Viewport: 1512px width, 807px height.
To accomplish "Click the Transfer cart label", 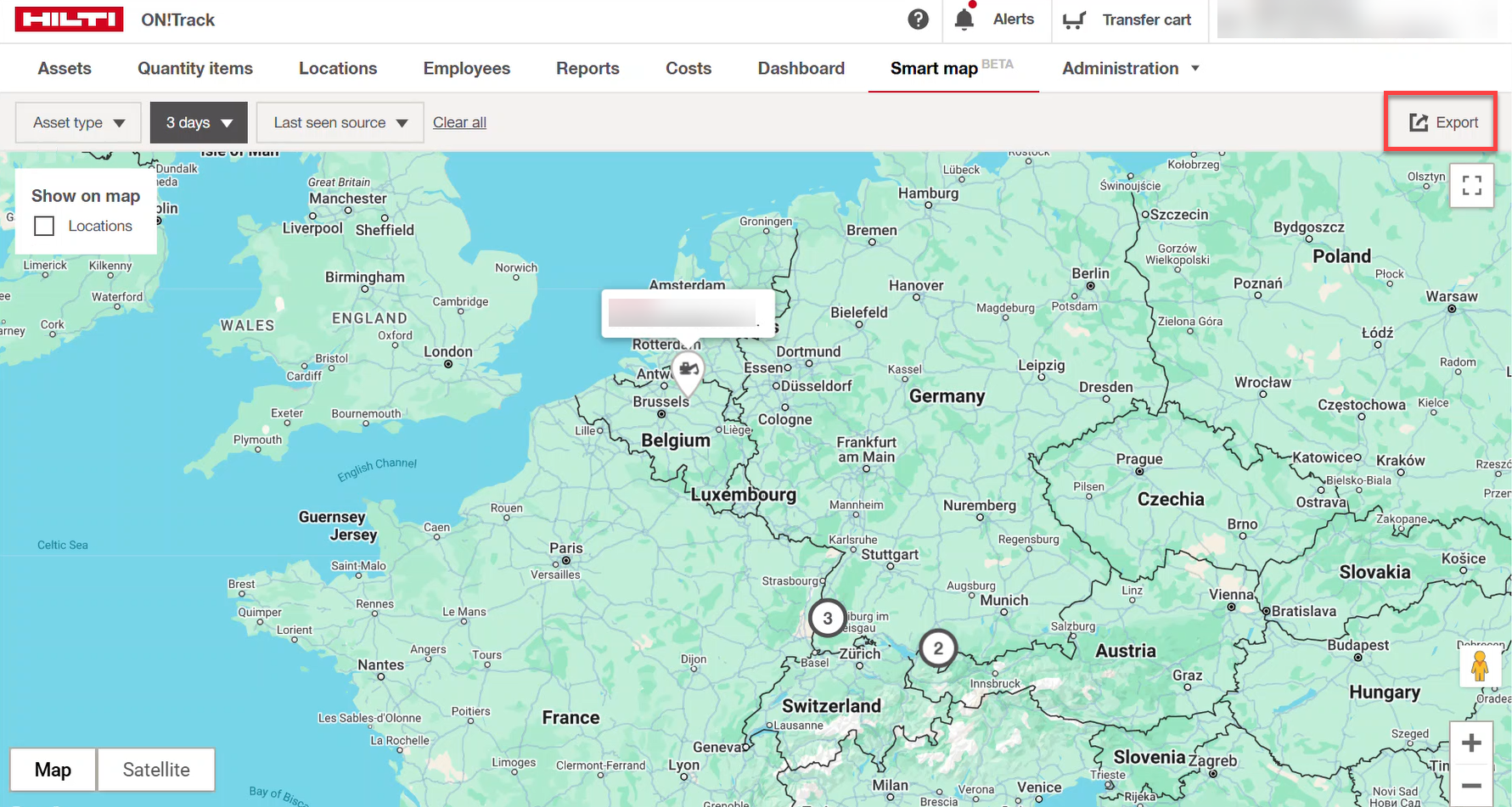I will 1147,20.
